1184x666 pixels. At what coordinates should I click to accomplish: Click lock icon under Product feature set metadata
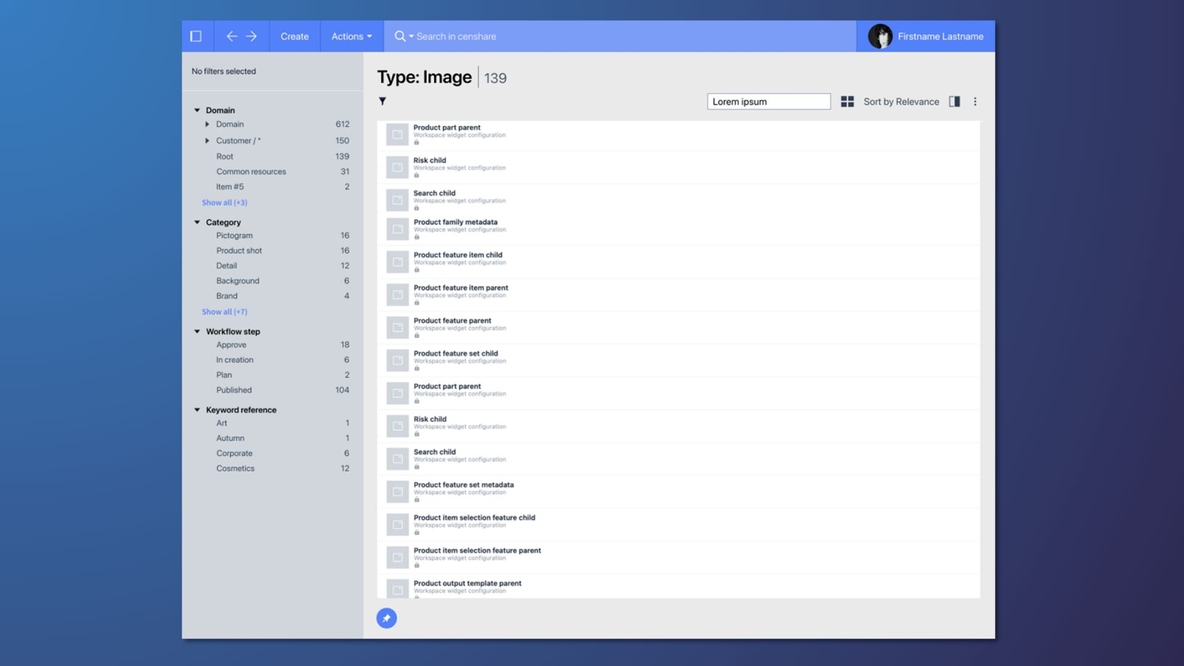416,500
